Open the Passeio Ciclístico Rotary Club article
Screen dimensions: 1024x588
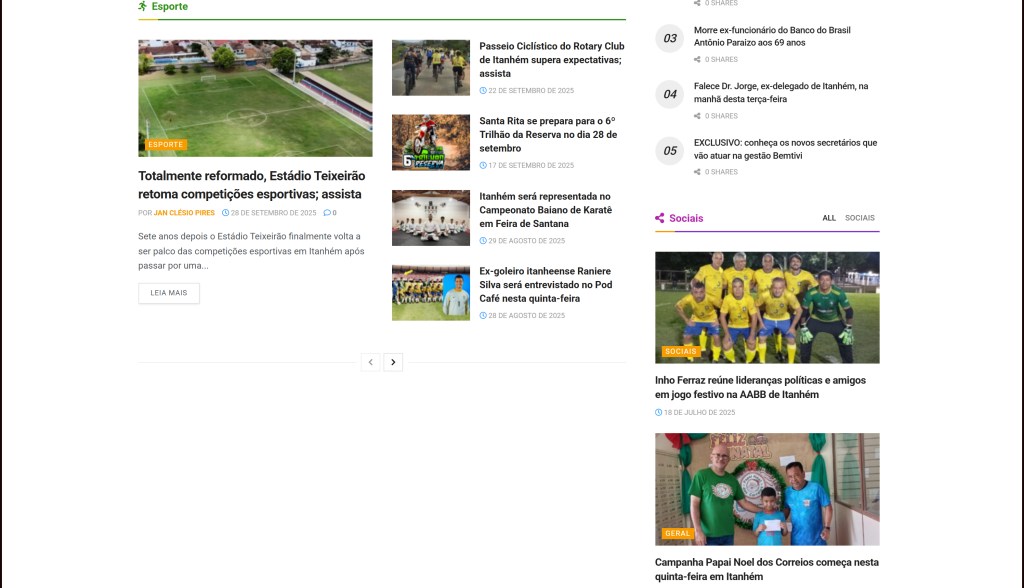551,60
